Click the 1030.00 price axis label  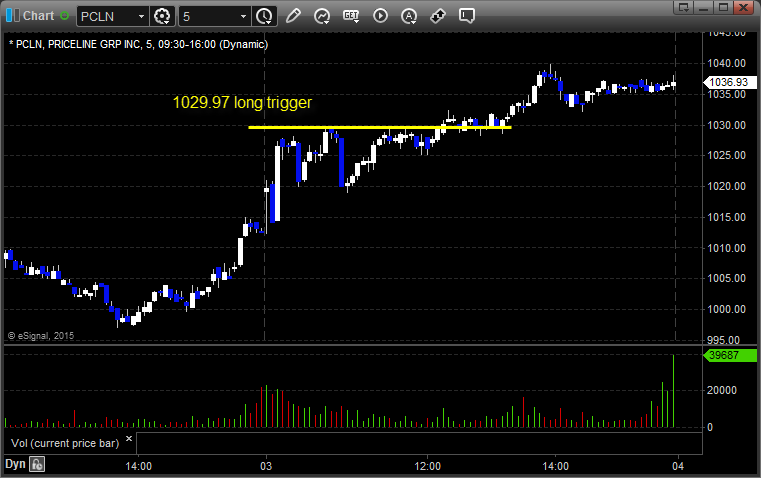(727, 125)
